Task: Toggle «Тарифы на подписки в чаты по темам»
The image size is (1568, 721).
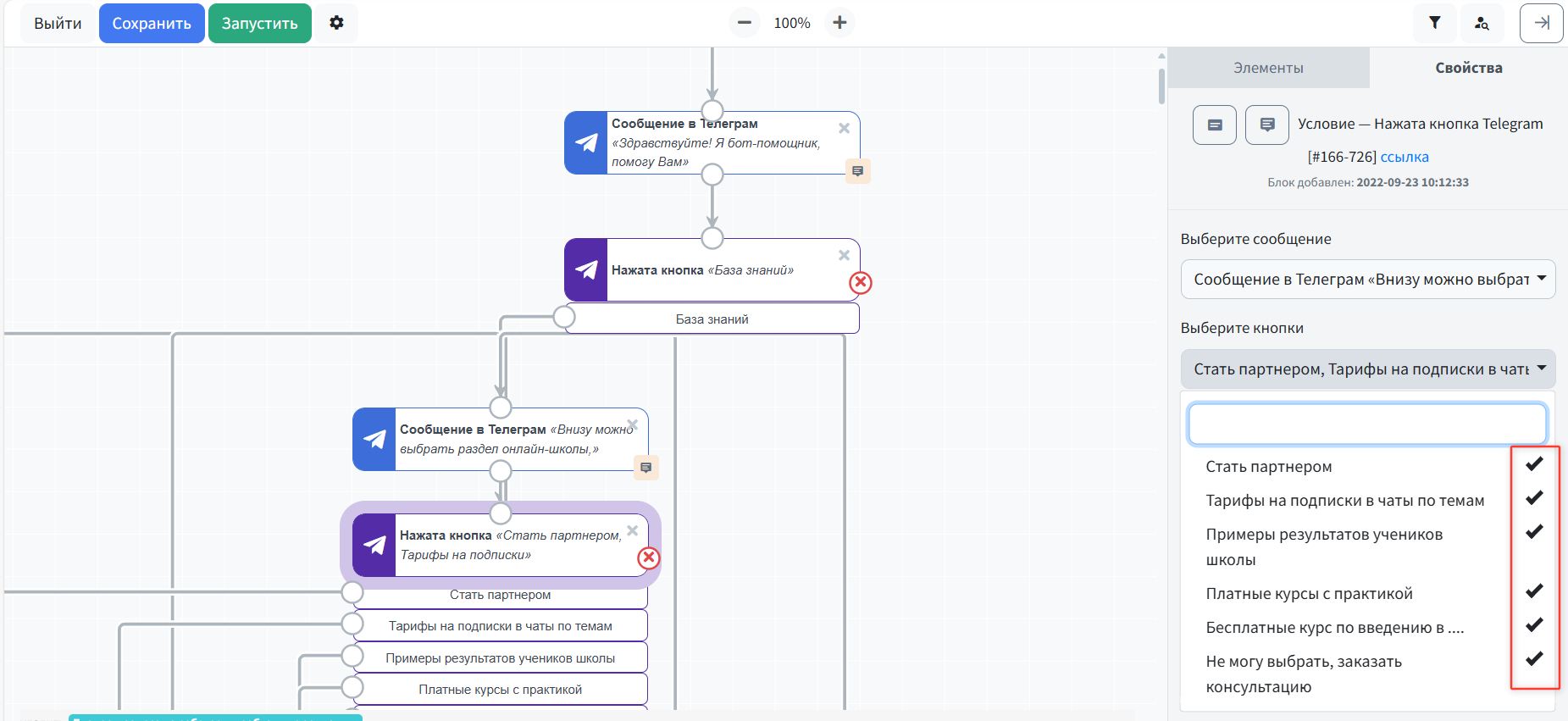Action: point(1344,501)
